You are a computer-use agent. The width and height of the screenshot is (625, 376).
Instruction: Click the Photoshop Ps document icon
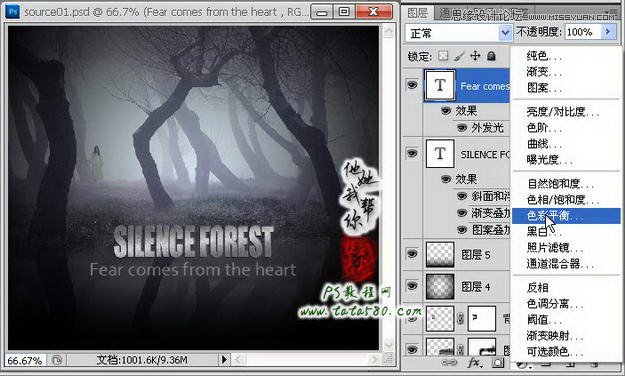click(12, 12)
